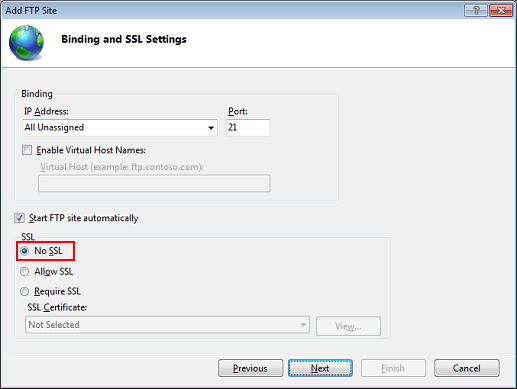Click the Finish button
The width and height of the screenshot is (517, 389).
393,368
